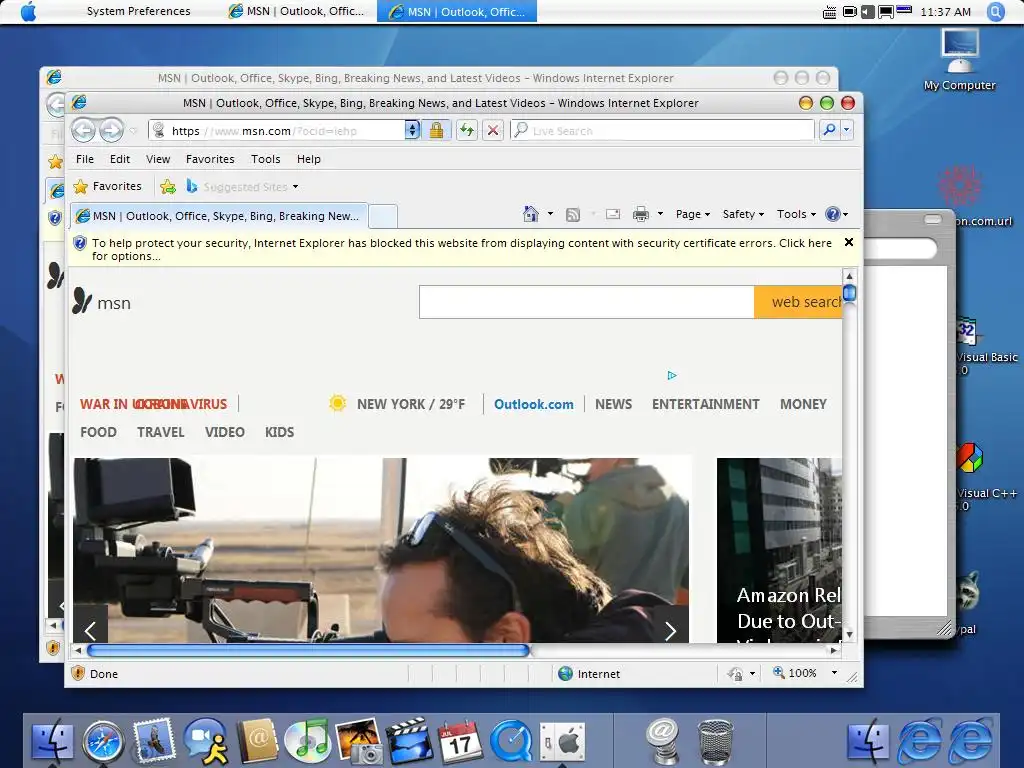This screenshot has height=768, width=1024.
Task: Click the vertical scrollbar thumb
Action: click(849, 293)
